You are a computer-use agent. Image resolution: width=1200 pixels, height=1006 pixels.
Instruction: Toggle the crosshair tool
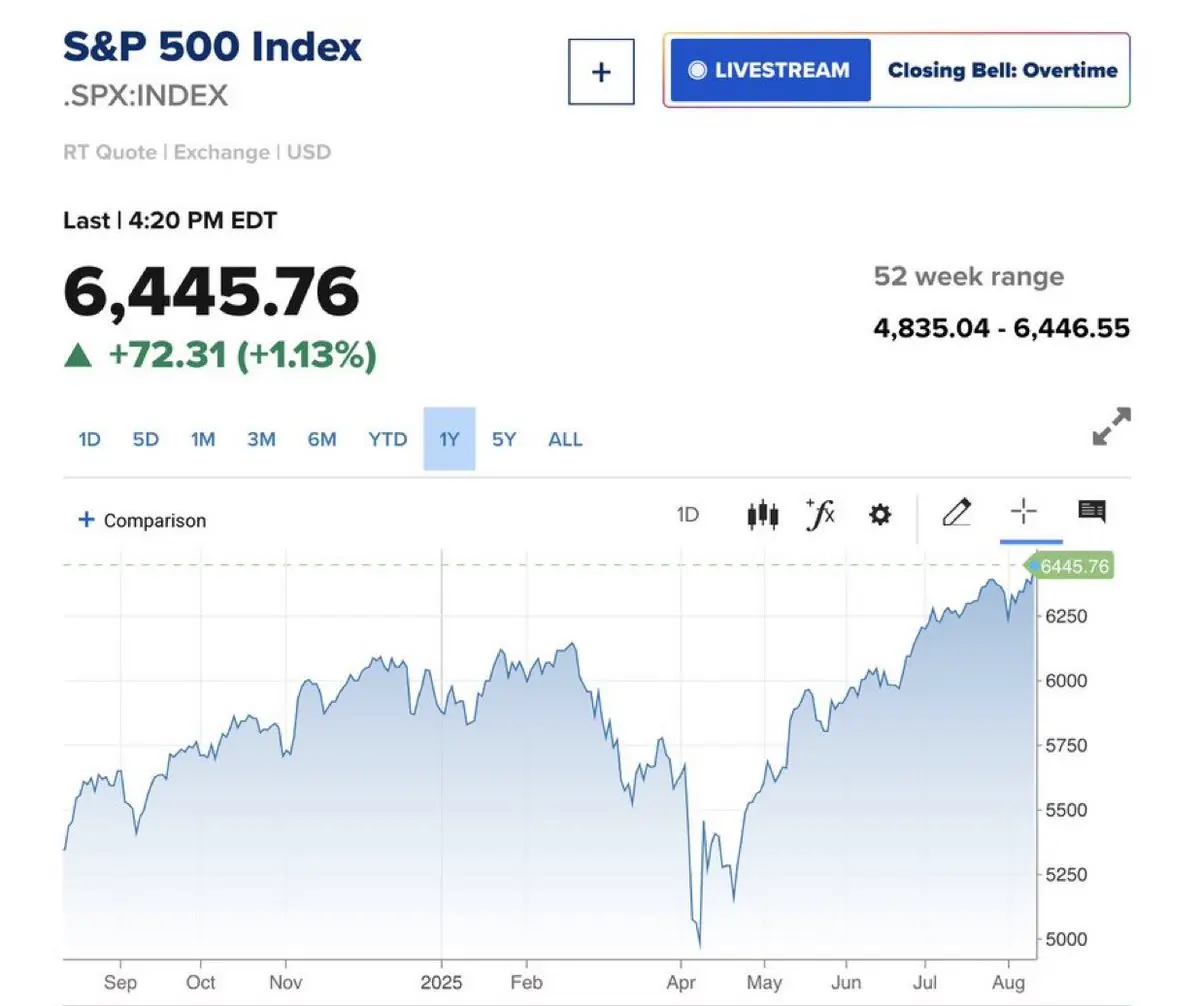coord(1024,512)
